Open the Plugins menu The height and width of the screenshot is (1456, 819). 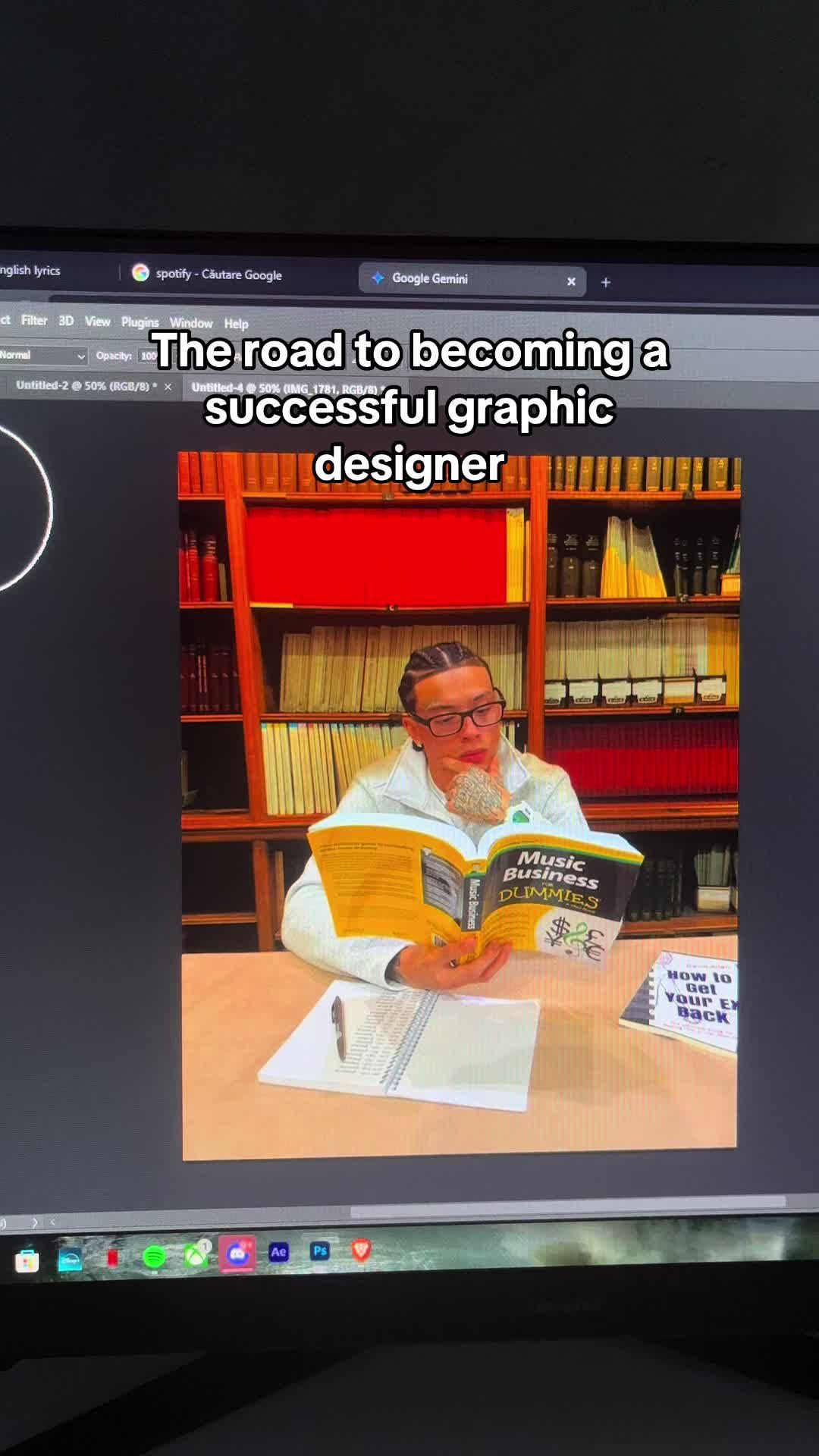point(140,322)
